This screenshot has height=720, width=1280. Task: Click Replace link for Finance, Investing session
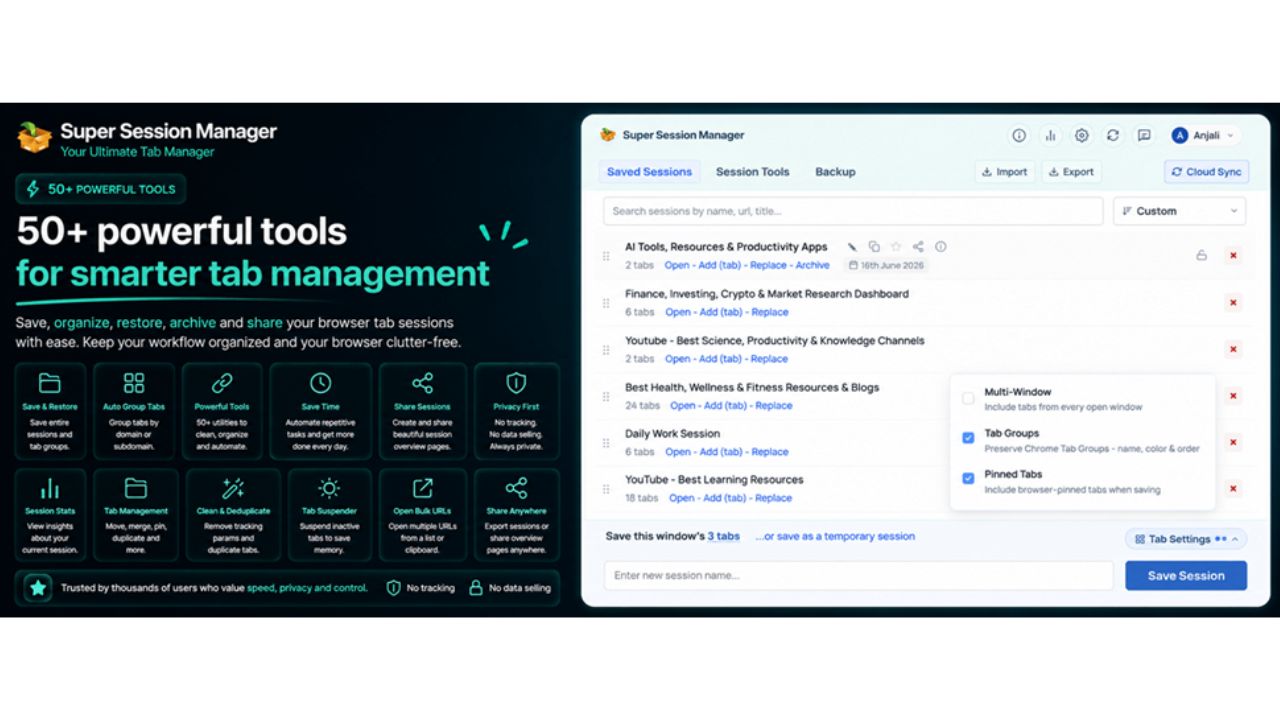pyautogui.click(x=769, y=312)
